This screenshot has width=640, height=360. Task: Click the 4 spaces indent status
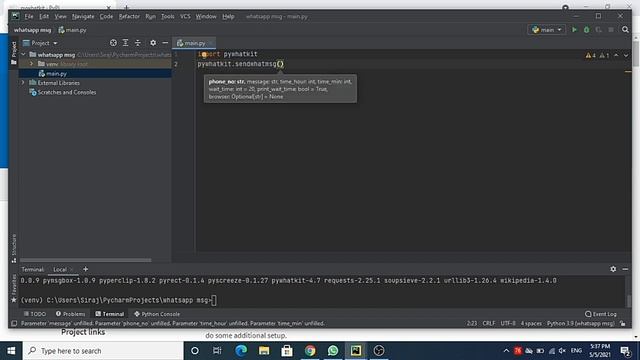click(x=531, y=323)
